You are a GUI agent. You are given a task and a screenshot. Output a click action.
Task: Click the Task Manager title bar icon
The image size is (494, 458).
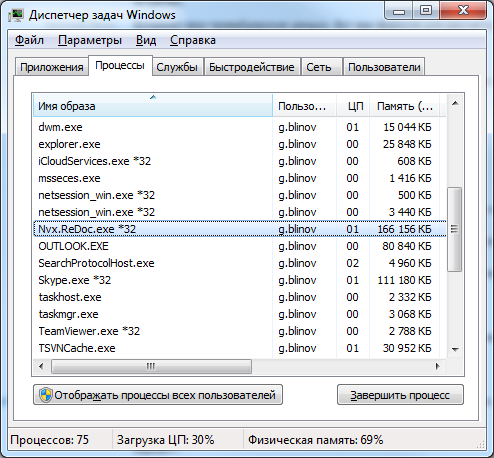point(16,15)
